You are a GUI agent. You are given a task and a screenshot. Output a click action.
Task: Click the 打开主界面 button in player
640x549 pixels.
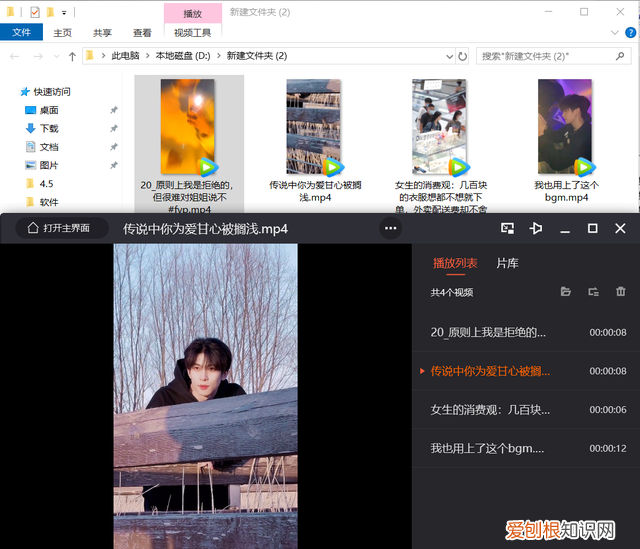tap(62, 228)
